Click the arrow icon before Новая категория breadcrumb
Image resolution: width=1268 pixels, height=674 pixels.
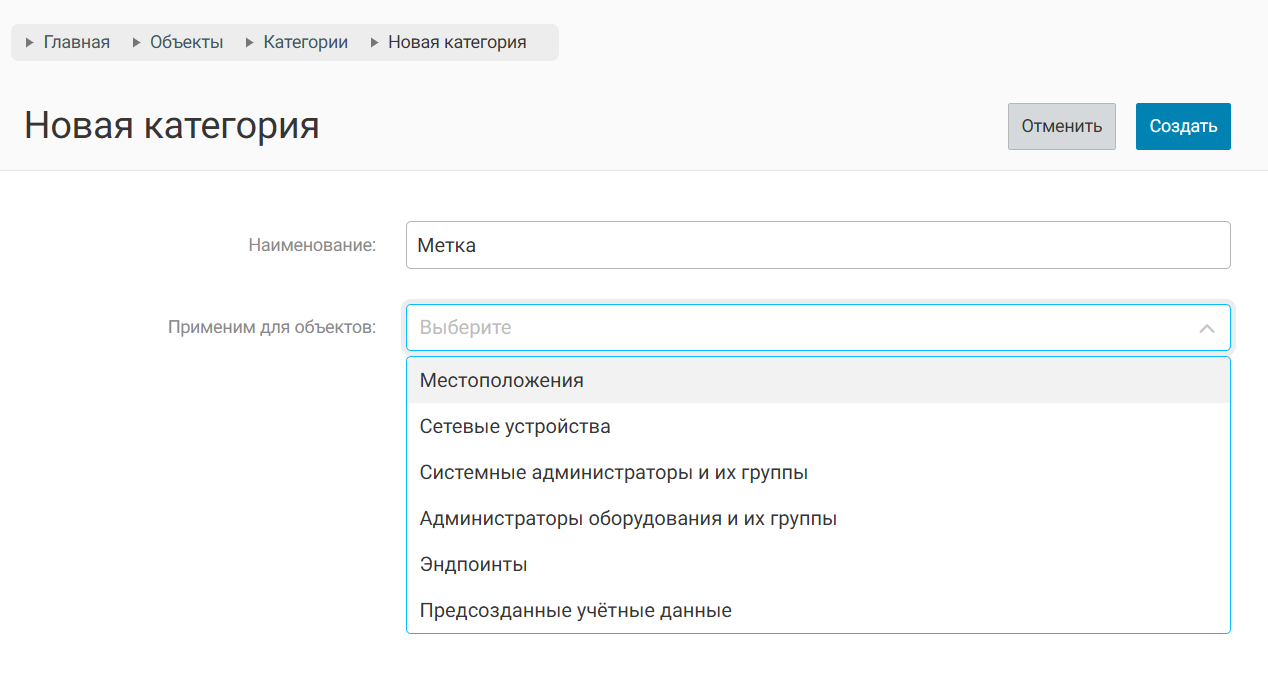coord(375,43)
